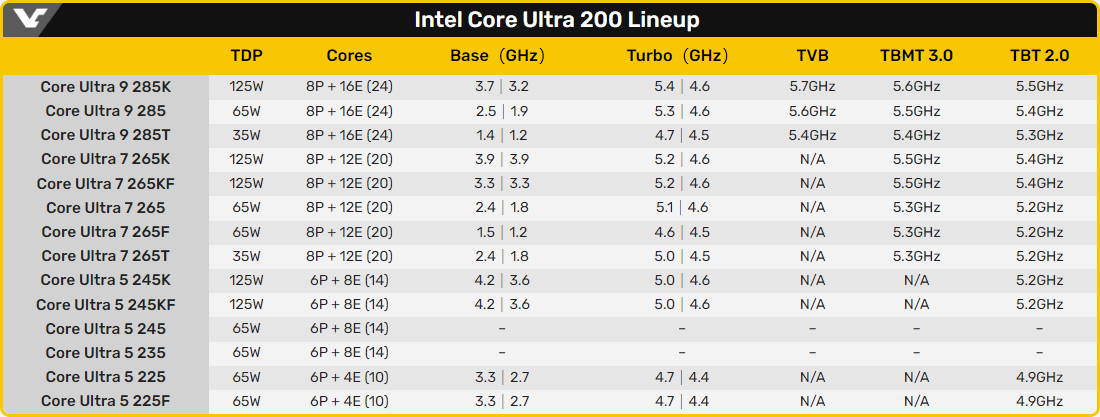
Task: Click the TBT 2.0 column header
Action: tap(1039, 56)
